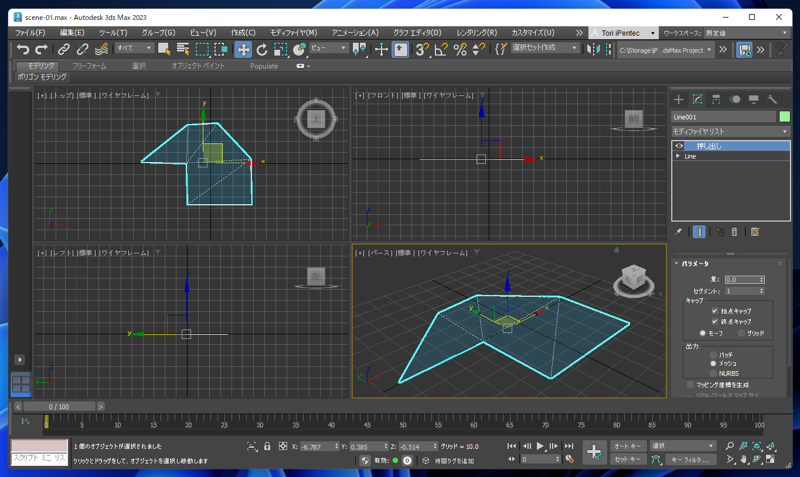This screenshot has height=477, width=800.
Task: Select the Patch output radio button
Action: [713, 355]
